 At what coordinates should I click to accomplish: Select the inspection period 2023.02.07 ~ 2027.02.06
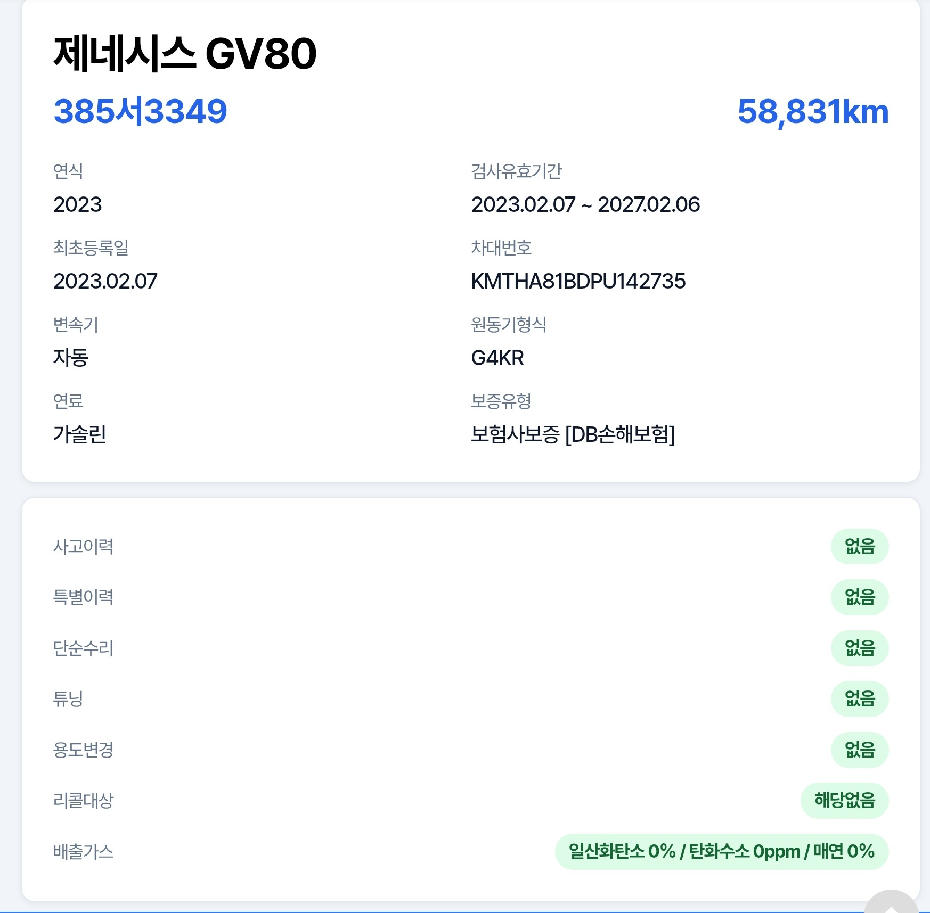coord(585,205)
